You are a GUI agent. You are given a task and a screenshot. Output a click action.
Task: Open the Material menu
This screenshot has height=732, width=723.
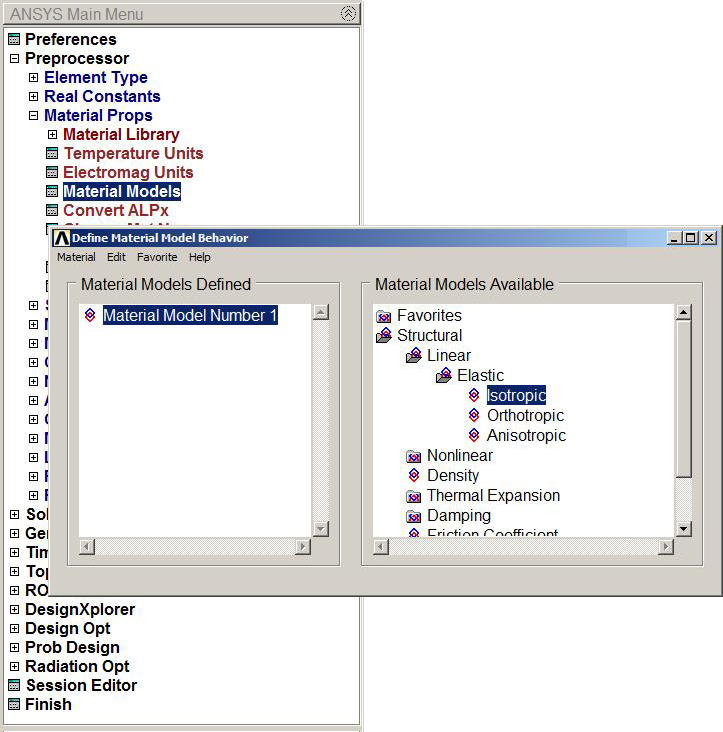coord(76,257)
